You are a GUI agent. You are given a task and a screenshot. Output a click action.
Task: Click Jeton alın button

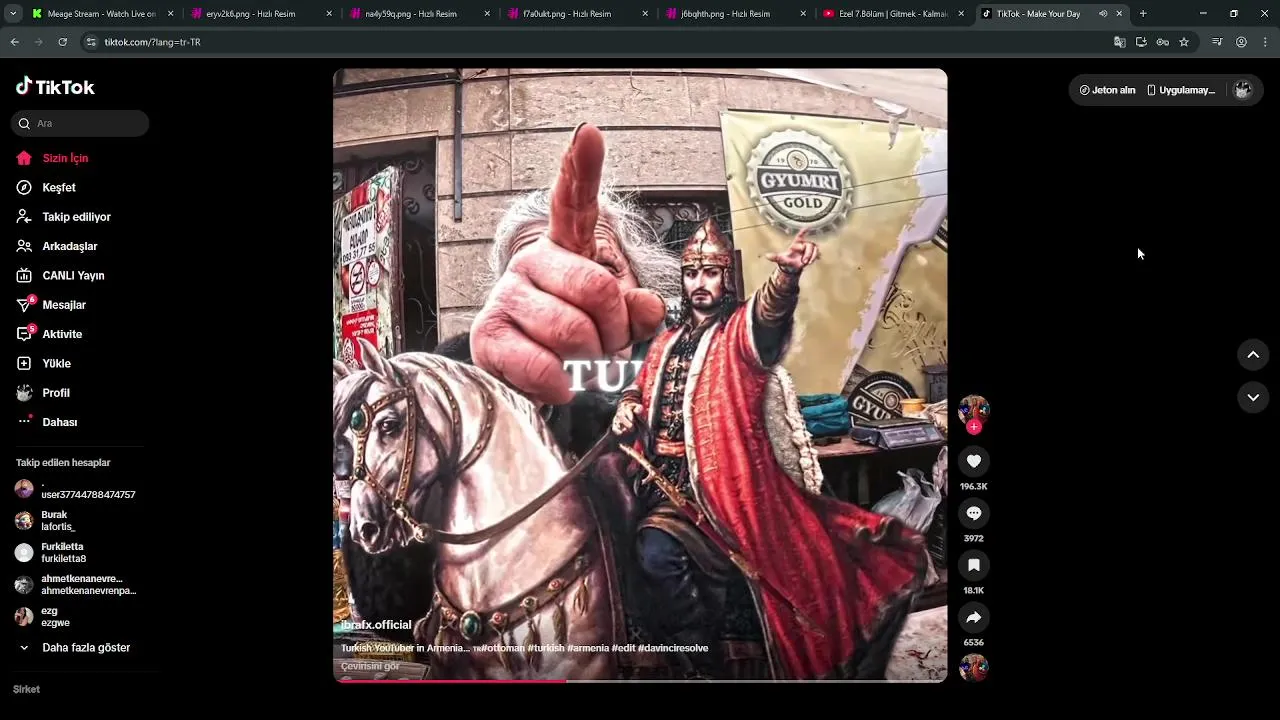(x=1107, y=90)
